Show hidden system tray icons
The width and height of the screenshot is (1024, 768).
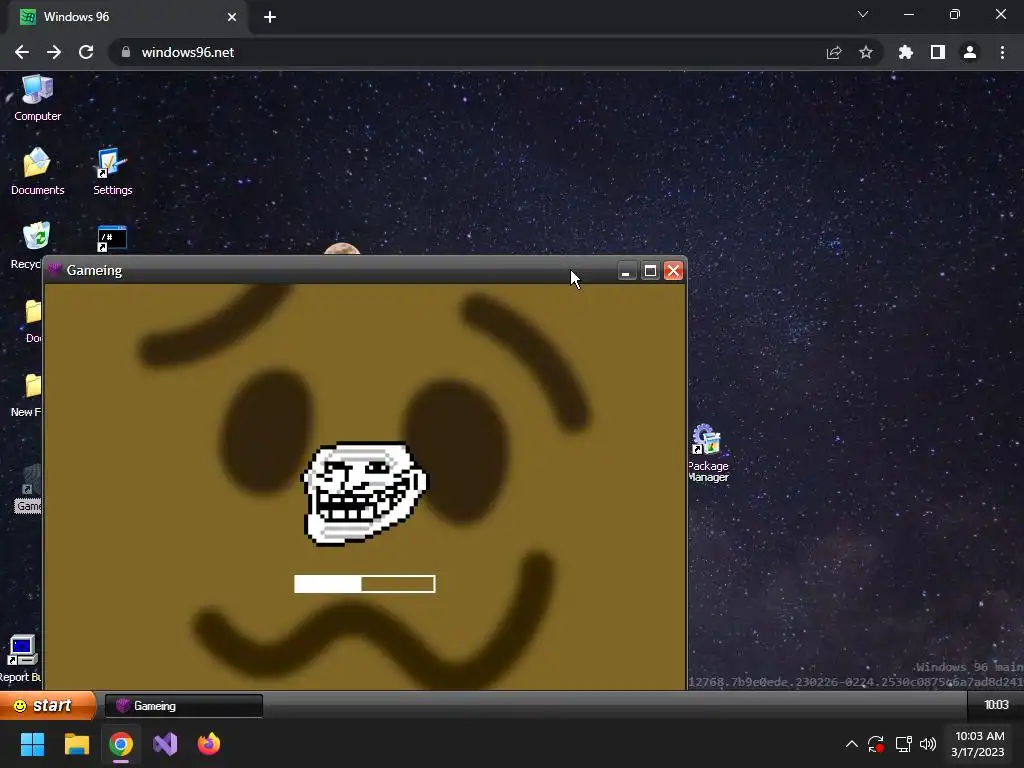(852, 744)
